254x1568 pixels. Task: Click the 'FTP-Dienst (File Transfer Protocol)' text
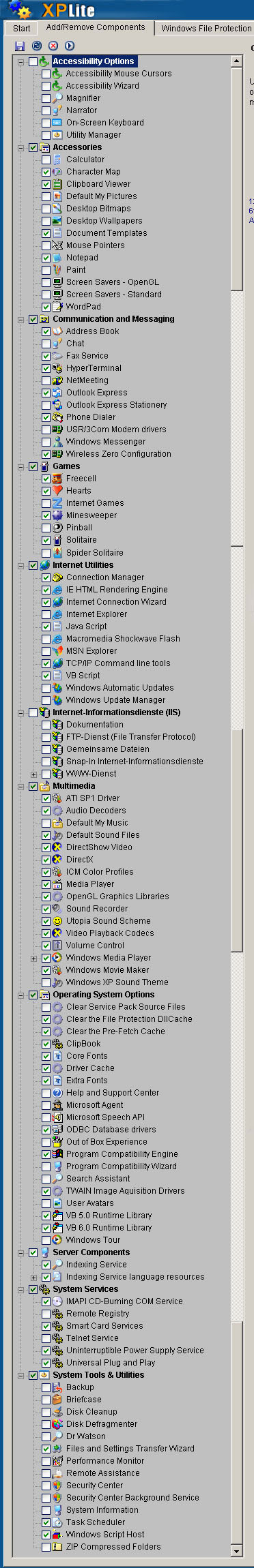pos(131,737)
